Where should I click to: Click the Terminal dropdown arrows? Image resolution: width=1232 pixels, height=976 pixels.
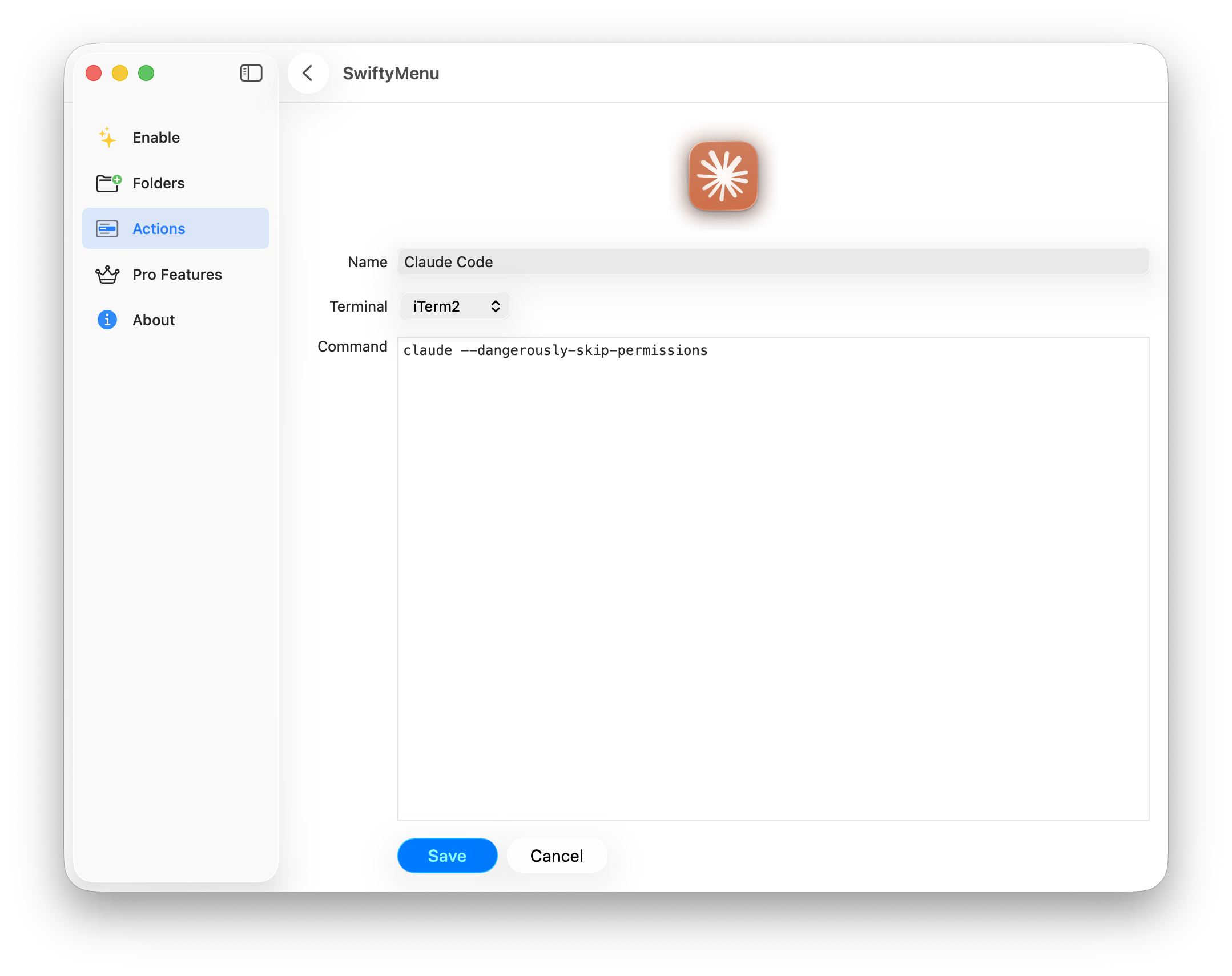pyautogui.click(x=496, y=307)
